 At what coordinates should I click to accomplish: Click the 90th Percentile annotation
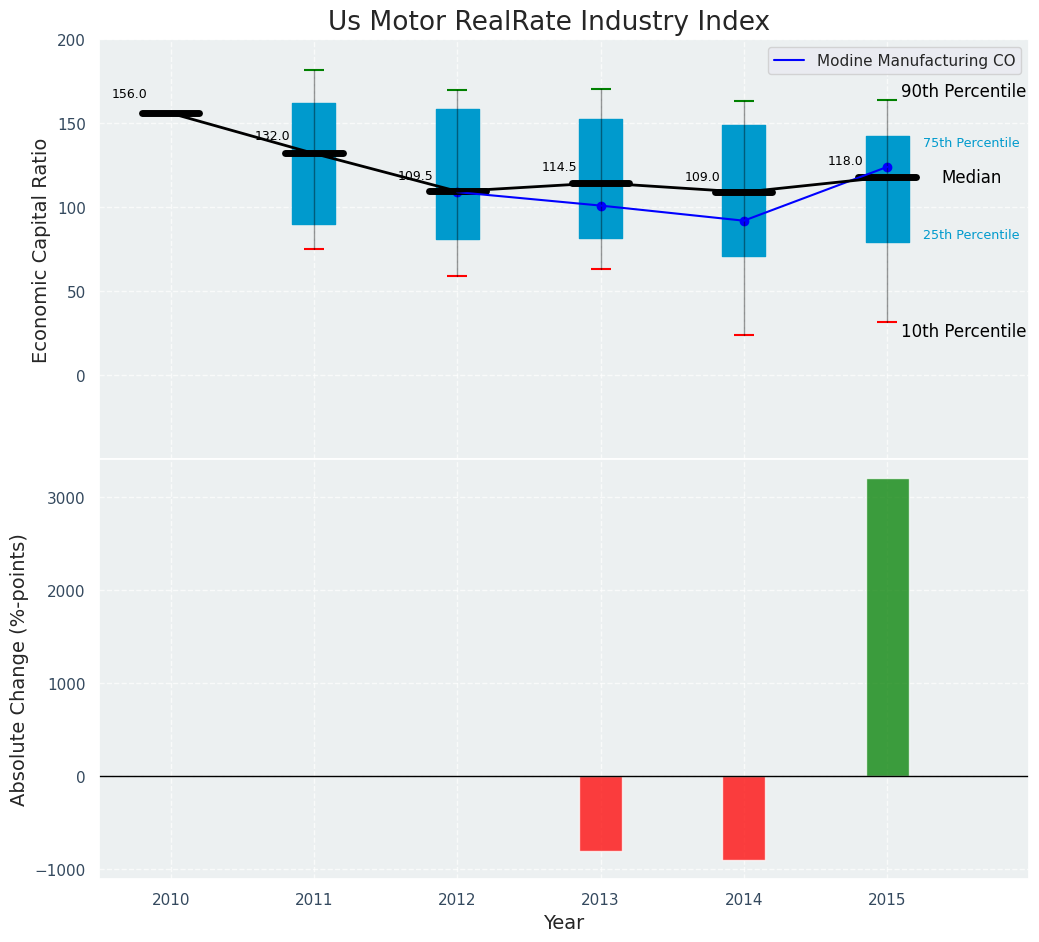pyautogui.click(x=963, y=92)
